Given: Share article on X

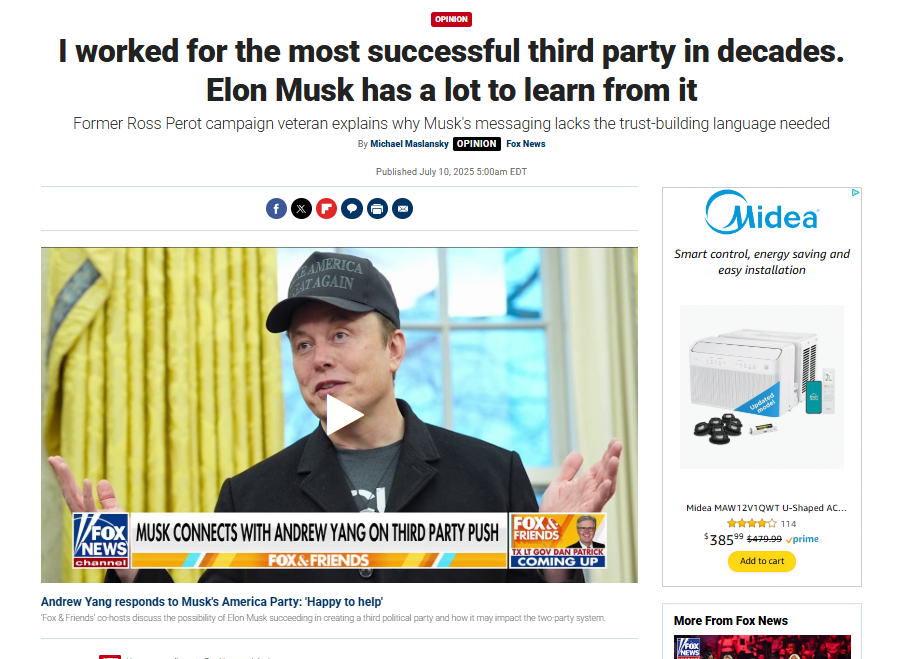Looking at the screenshot, I should point(301,209).
